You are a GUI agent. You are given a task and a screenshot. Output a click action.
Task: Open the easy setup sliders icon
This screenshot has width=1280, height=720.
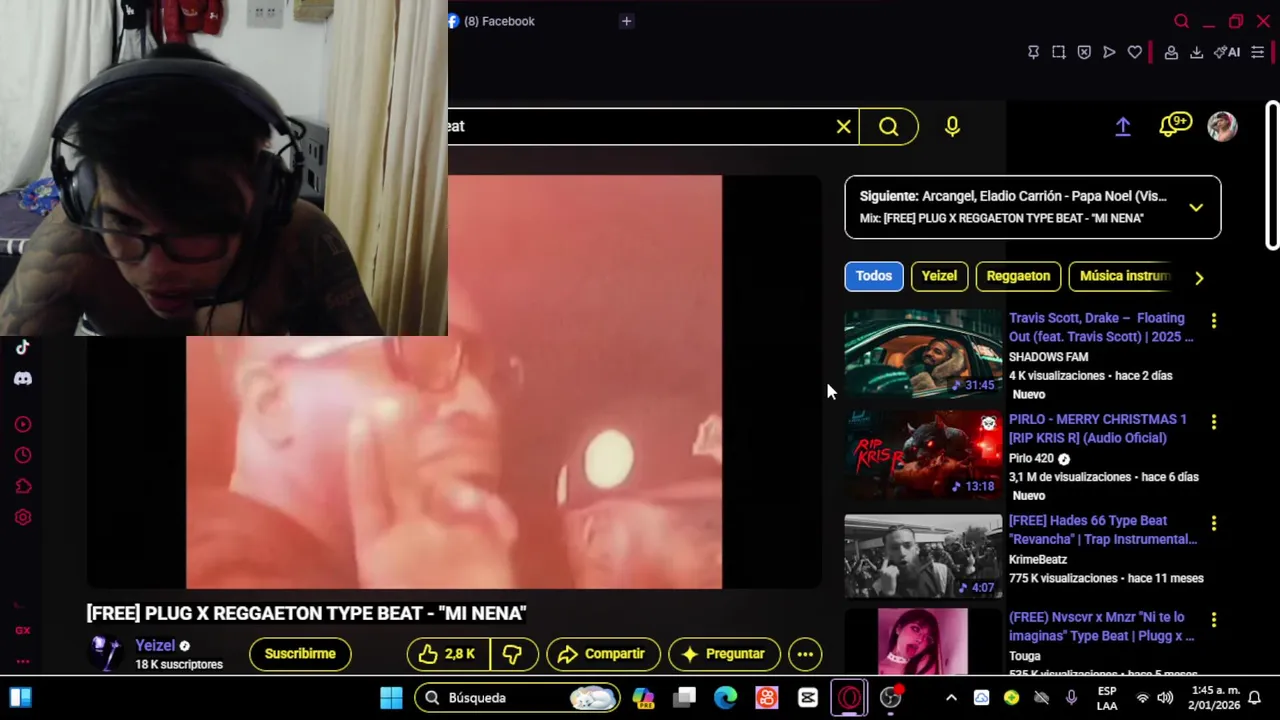coord(1258,52)
